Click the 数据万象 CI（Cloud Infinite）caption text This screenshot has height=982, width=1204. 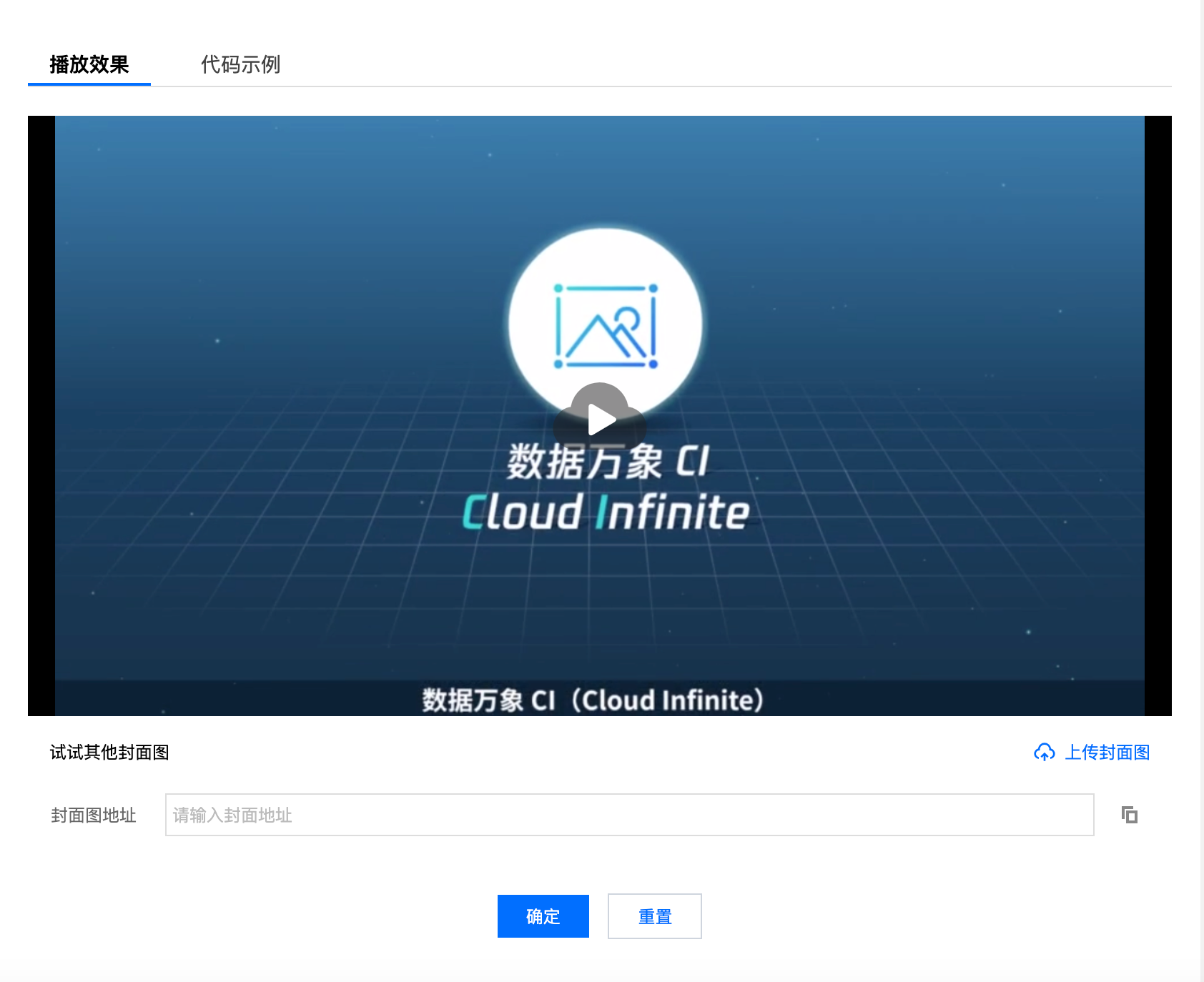click(593, 700)
